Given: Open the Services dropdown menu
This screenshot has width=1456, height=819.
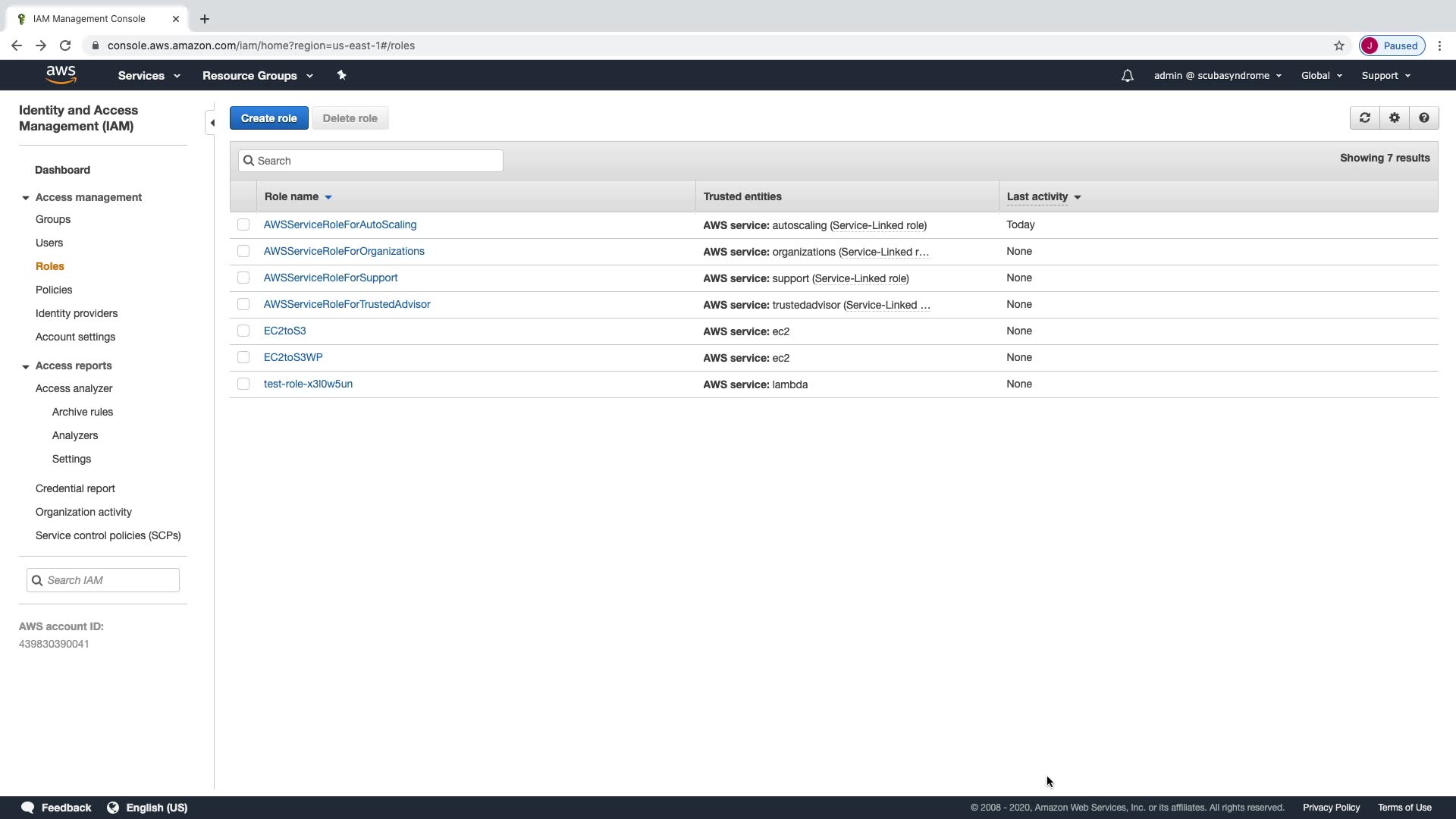Looking at the screenshot, I should (x=149, y=76).
